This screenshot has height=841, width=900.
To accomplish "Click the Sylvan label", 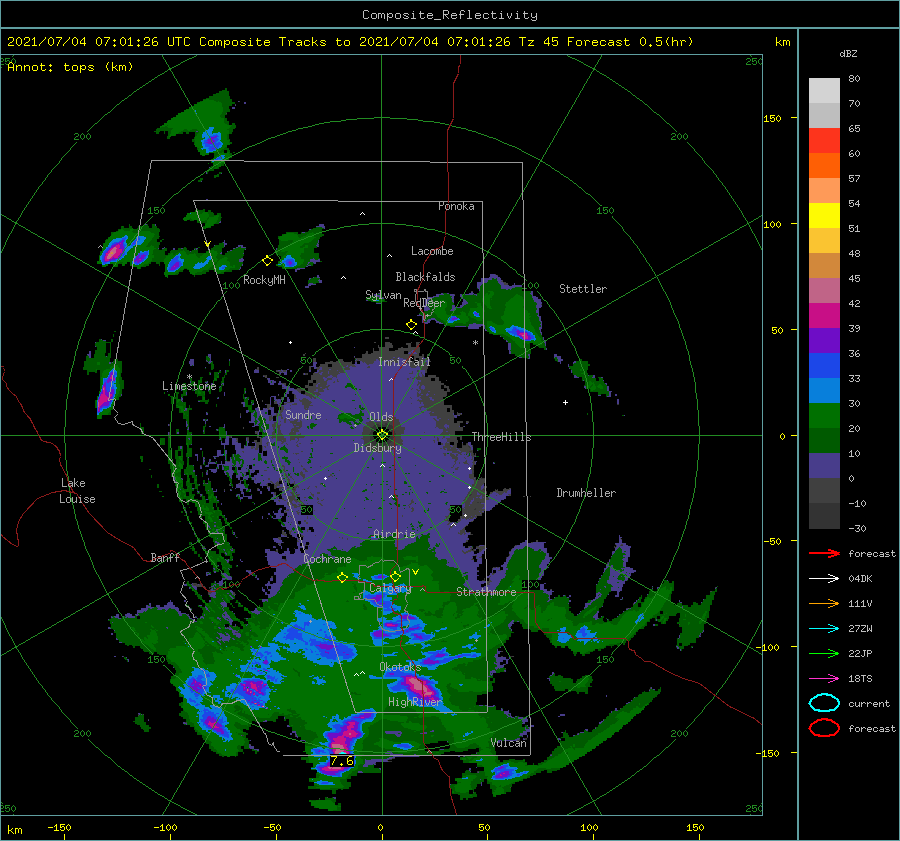I will (383, 295).
